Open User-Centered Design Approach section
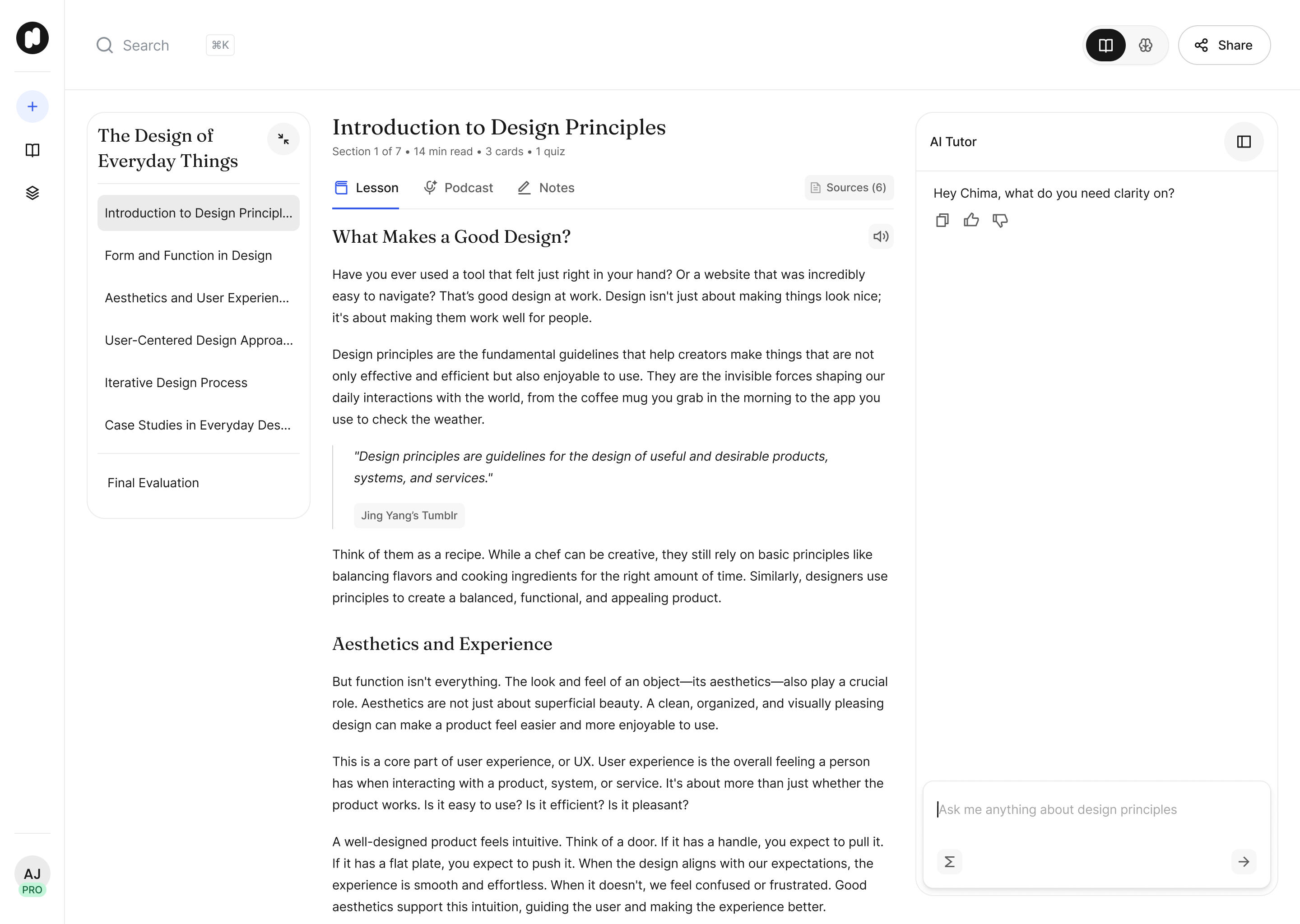This screenshot has height=924, width=1300. [199, 340]
